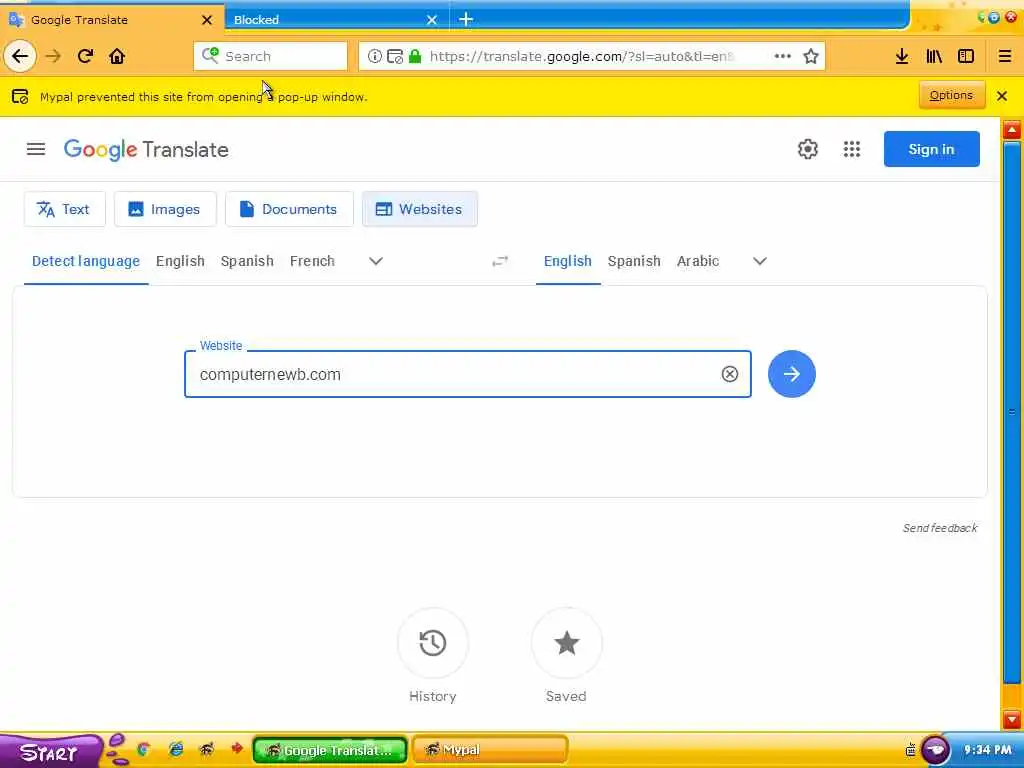Close the Google Translate tab
The width and height of the screenshot is (1024, 768).
(207, 20)
